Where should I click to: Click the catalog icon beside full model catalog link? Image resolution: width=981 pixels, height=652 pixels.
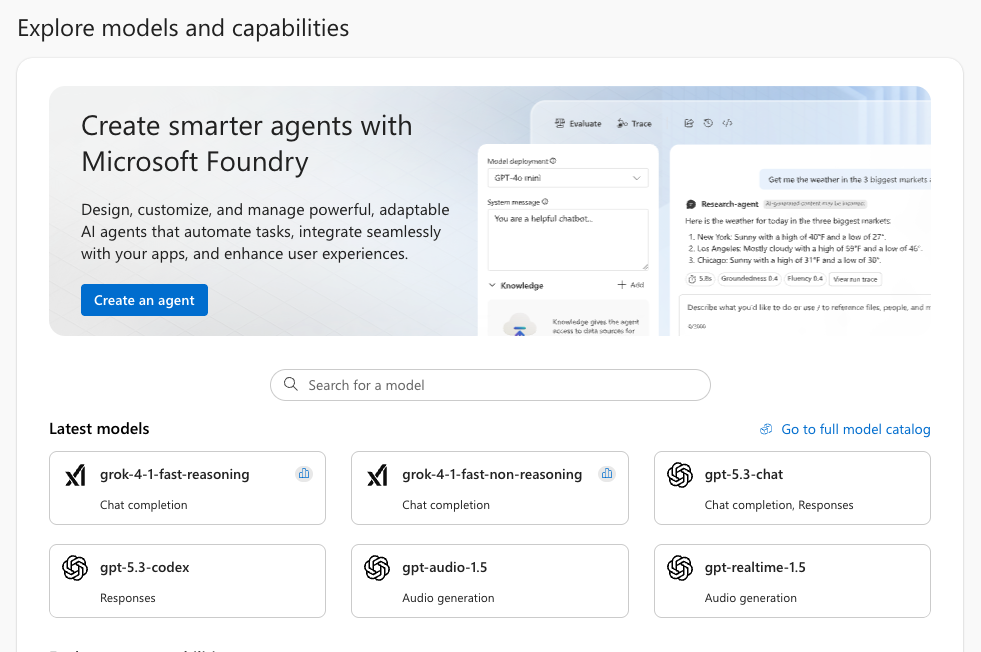[766, 429]
